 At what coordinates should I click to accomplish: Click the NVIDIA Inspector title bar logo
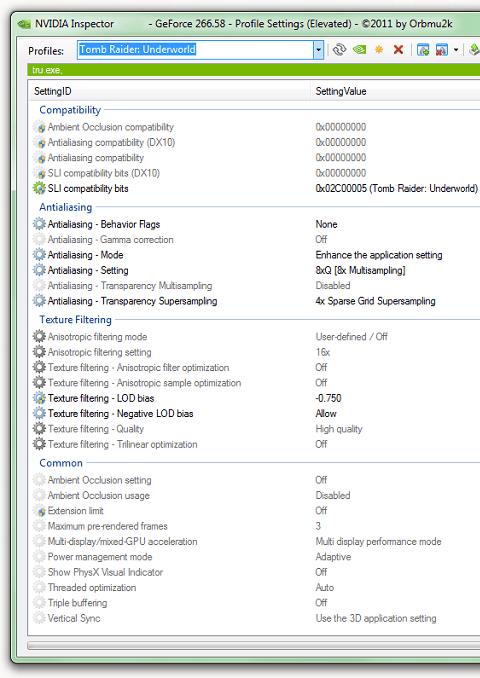tap(24, 24)
